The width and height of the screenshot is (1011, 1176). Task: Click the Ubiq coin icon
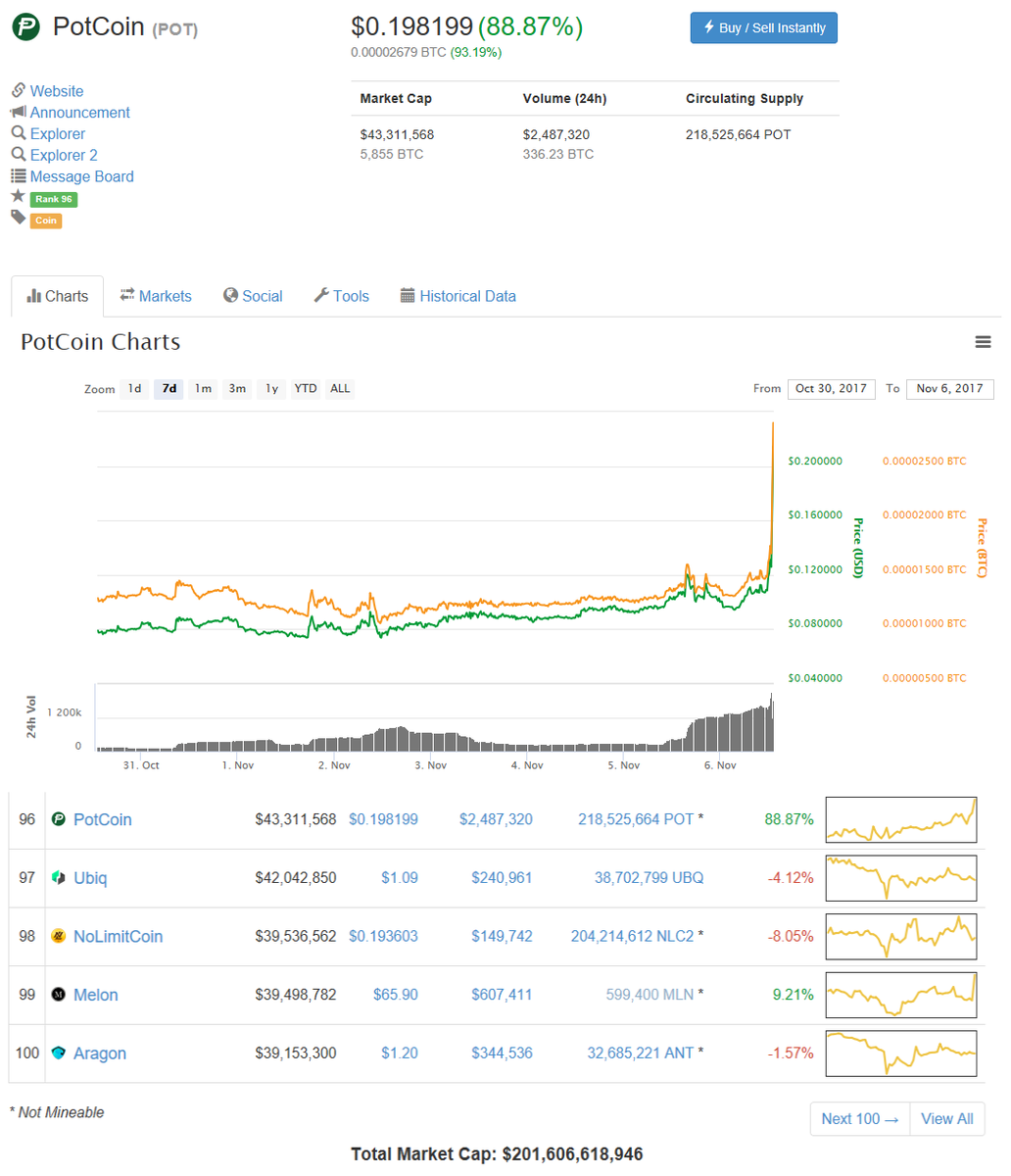click(x=58, y=878)
